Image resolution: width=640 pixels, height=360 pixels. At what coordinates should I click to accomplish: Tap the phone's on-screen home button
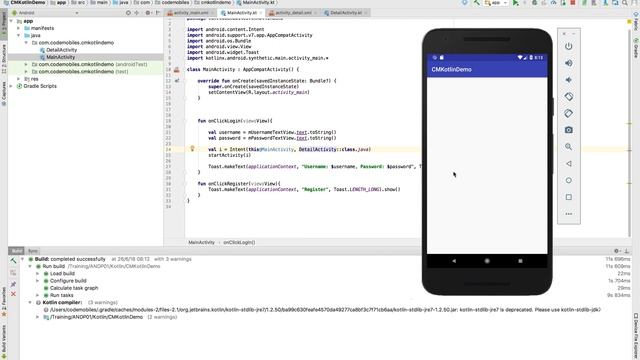(x=487, y=261)
